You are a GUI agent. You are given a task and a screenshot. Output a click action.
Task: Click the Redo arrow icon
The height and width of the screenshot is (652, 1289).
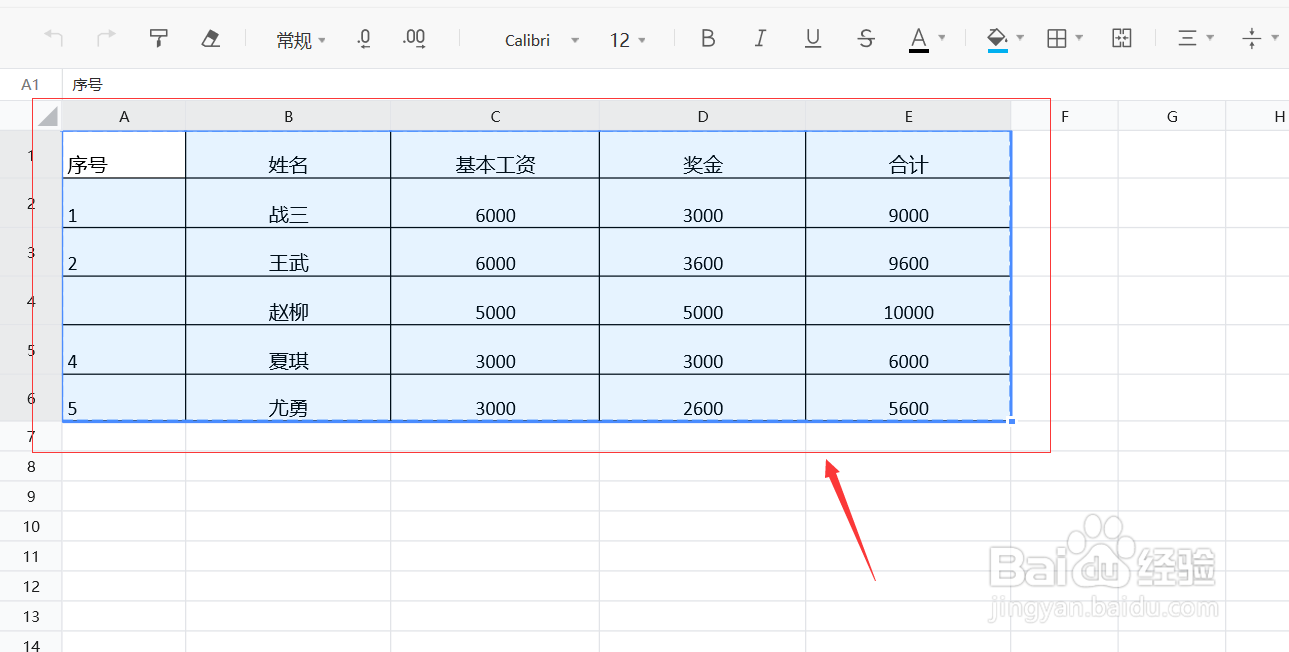pos(106,38)
